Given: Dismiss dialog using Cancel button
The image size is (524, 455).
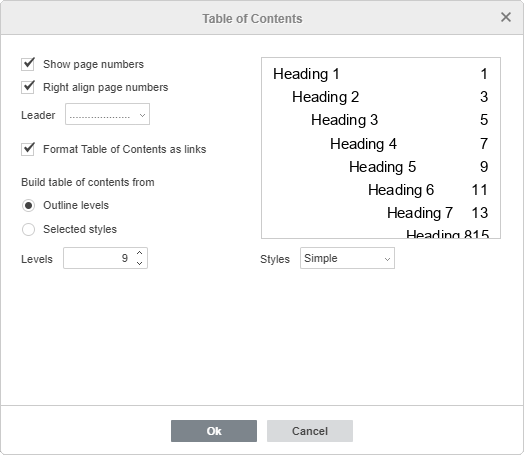Looking at the screenshot, I should point(310,431).
